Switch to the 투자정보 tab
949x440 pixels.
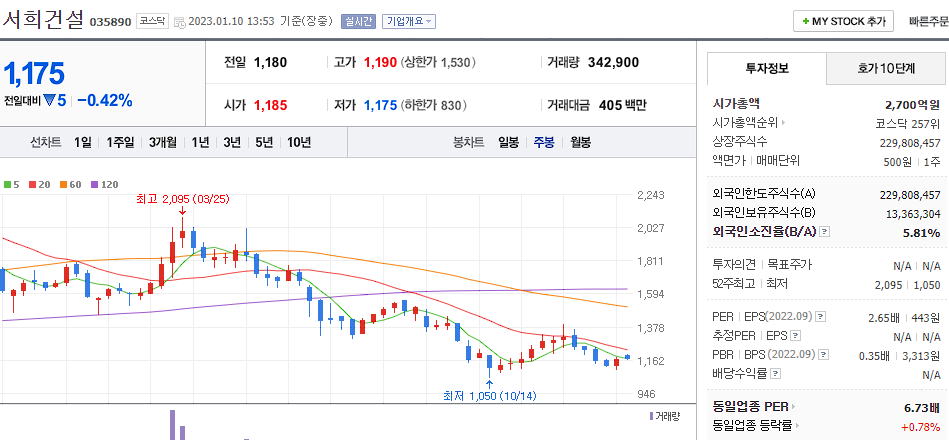[x=766, y=68]
